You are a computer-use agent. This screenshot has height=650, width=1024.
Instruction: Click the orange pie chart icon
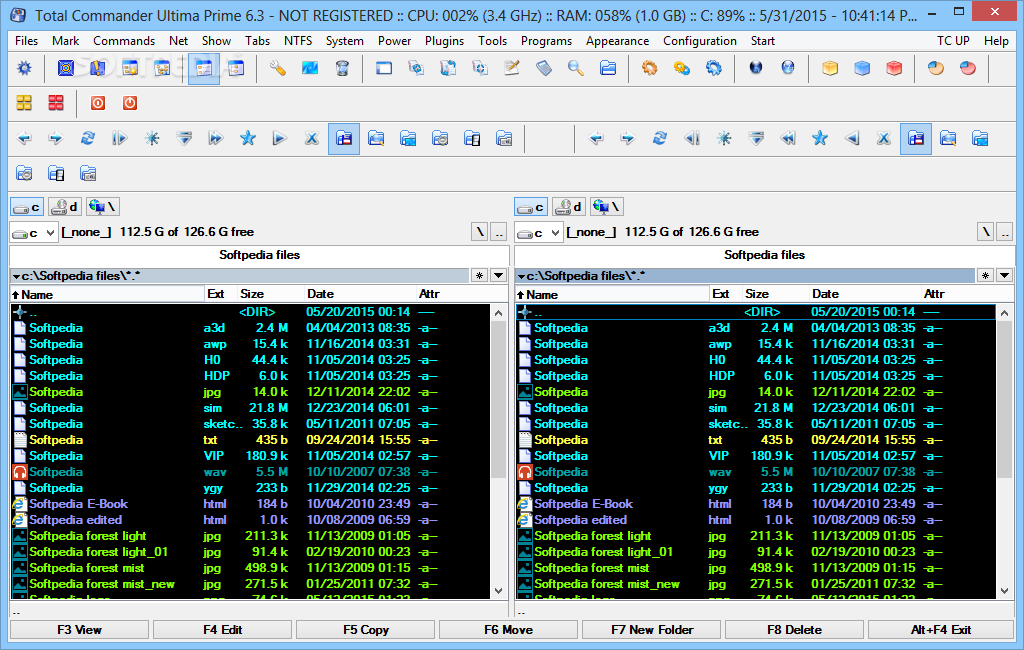(x=936, y=68)
